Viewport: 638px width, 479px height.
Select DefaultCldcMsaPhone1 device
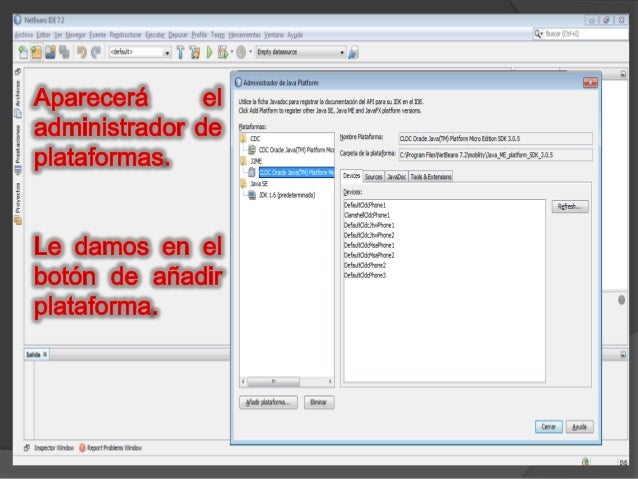coord(369,245)
